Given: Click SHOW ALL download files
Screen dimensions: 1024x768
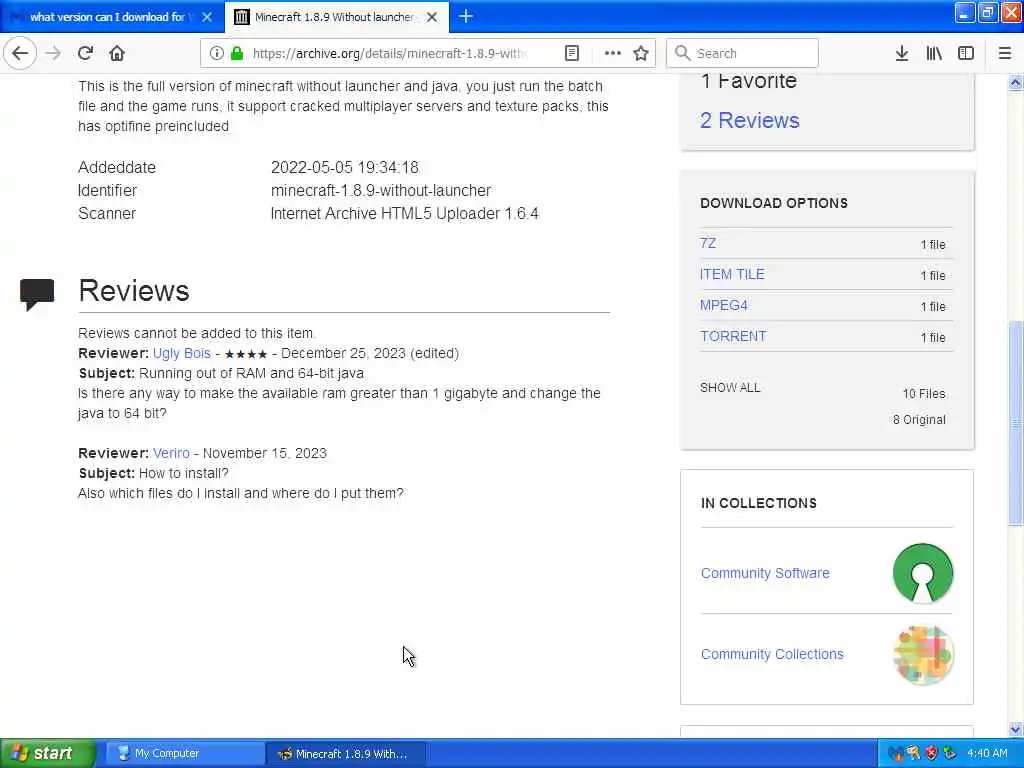Looking at the screenshot, I should (730, 387).
